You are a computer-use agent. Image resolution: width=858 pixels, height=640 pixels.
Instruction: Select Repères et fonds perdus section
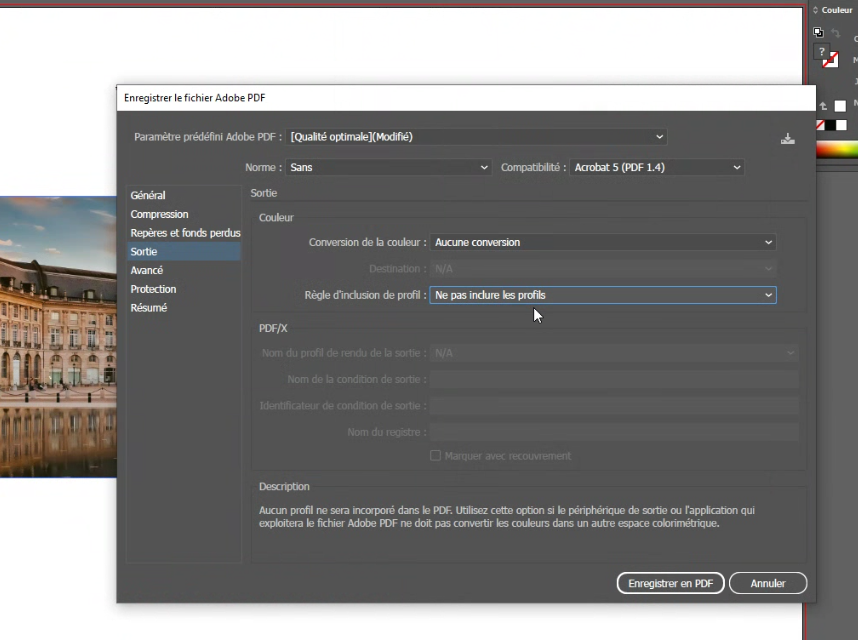click(x=185, y=233)
